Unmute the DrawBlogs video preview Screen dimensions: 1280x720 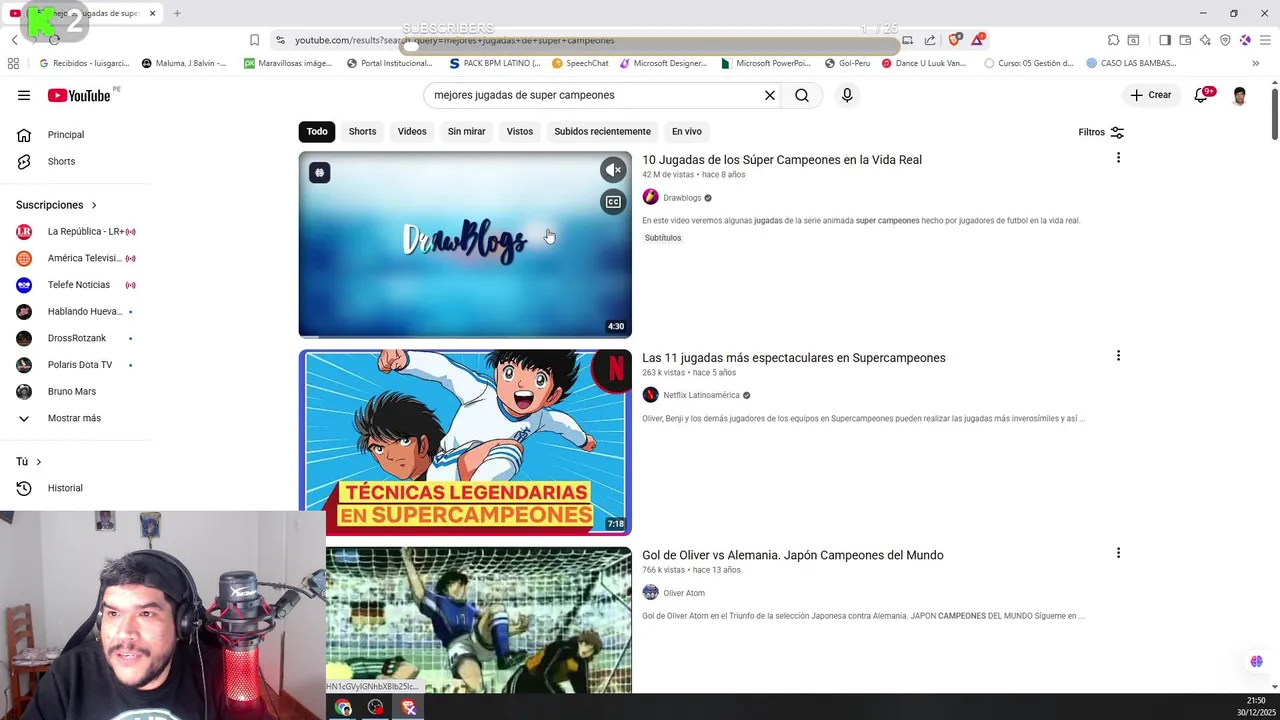[x=613, y=170]
